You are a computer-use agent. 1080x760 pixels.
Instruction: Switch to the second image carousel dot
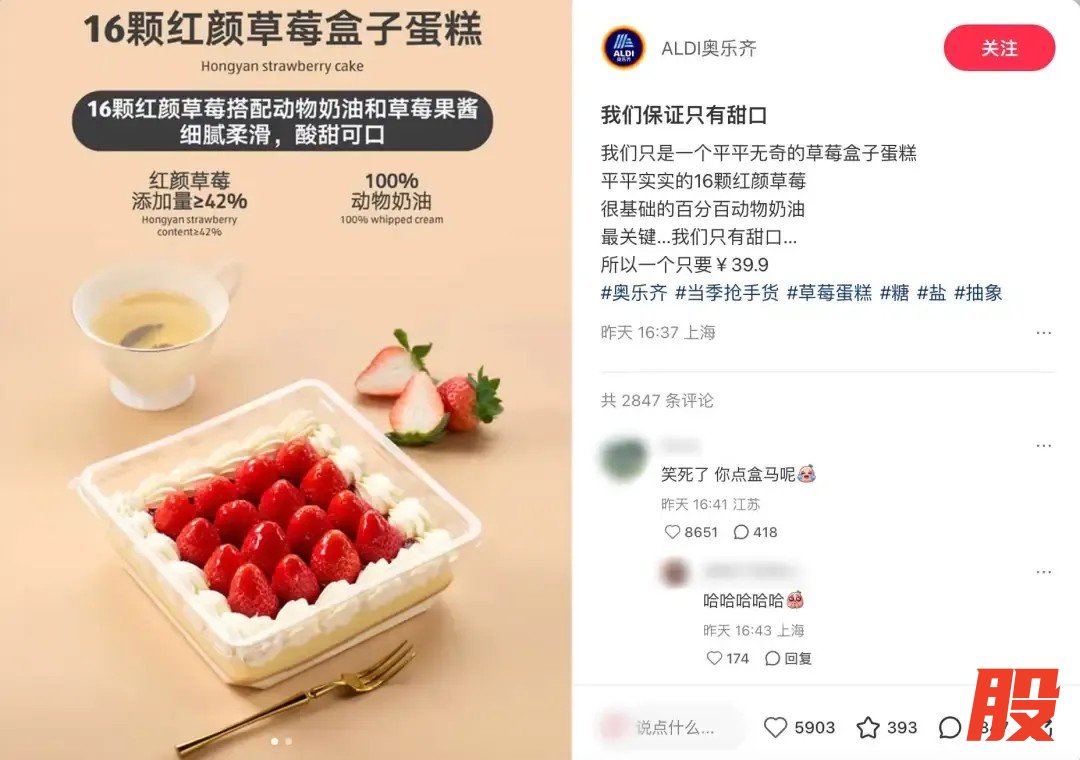[x=289, y=741]
